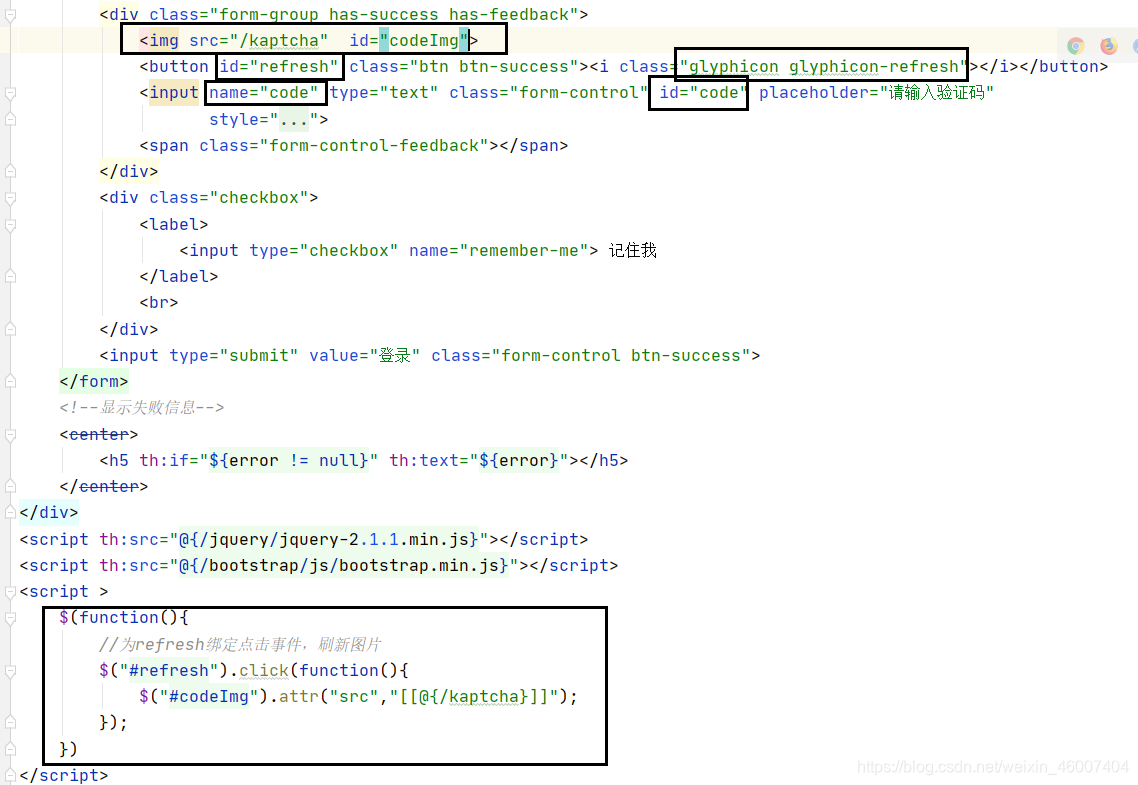Click the type="submit" attribute
Image resolution: width=1138 pixels, height=785 pixels.
click(x=234, y=355)
